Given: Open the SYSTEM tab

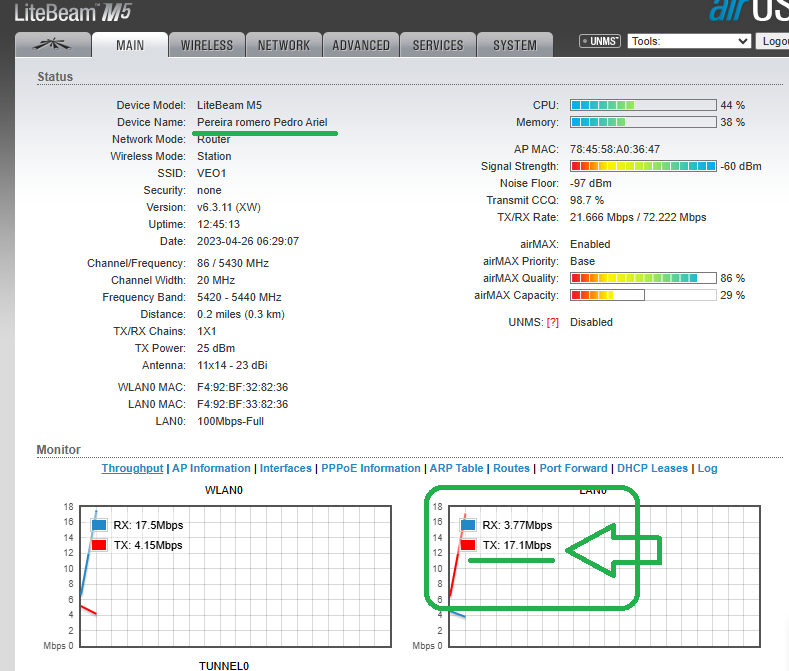Looking at the screenshot, I should click(515, 45).
